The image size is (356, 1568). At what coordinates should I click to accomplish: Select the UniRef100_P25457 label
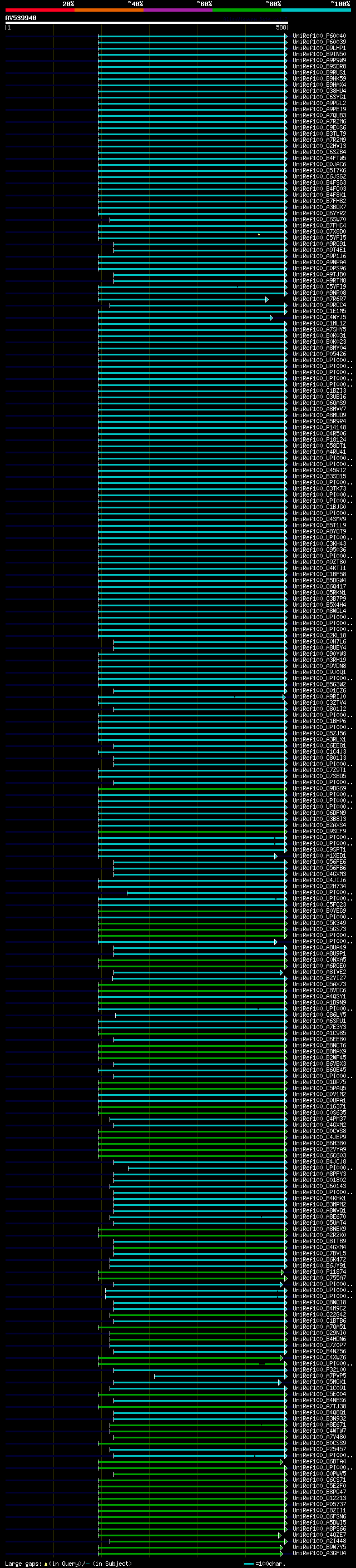[319, 1449]
